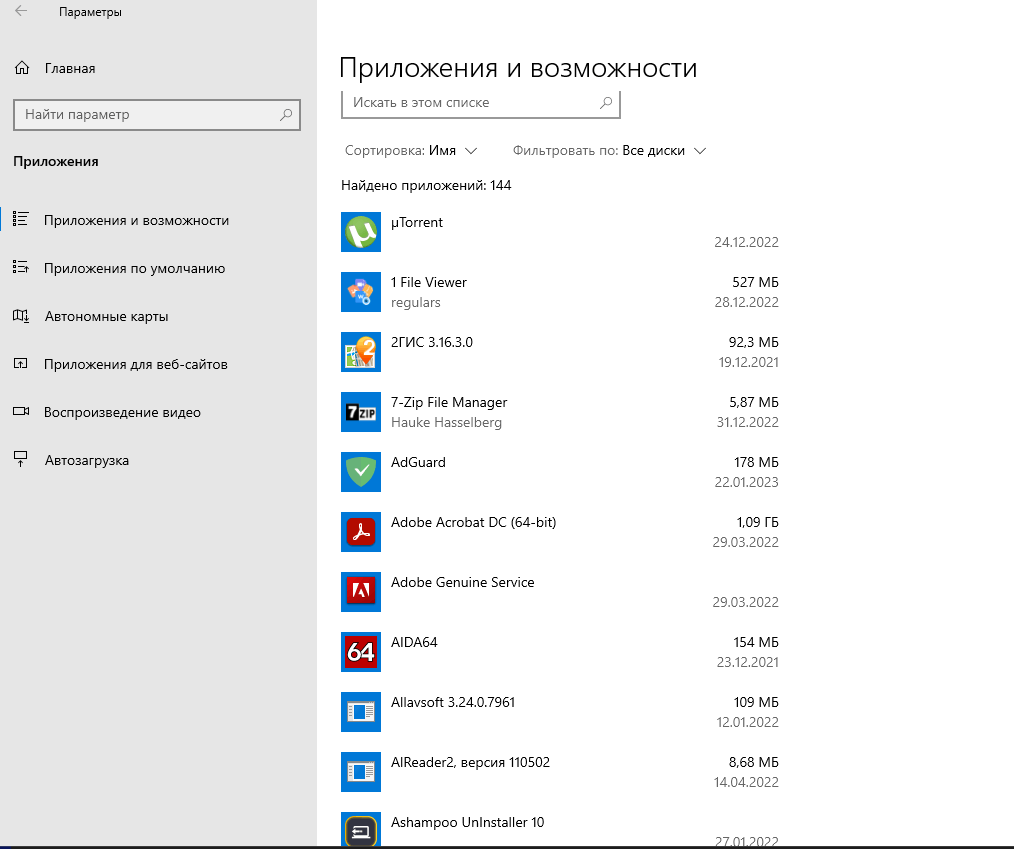Click the AlReader2 app icon

coord(361,772)
